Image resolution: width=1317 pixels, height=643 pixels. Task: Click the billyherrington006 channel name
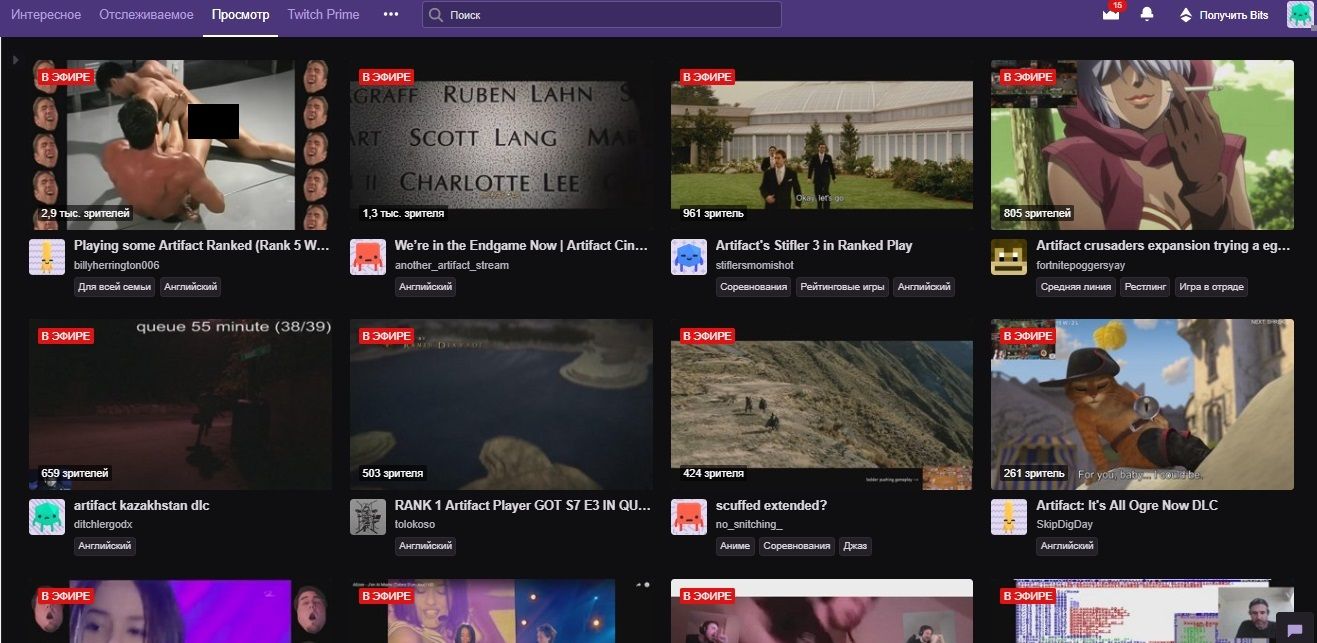[117, 265]
